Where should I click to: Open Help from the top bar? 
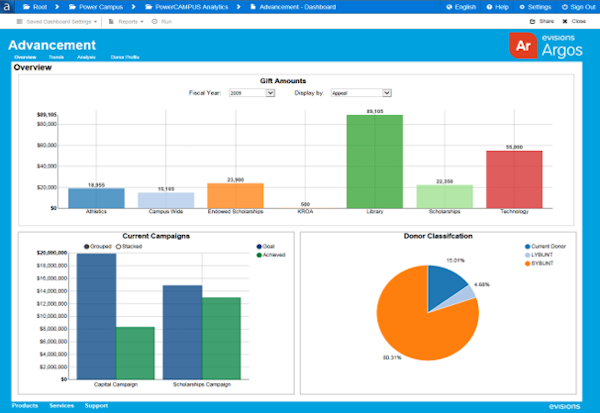(497, 7)
